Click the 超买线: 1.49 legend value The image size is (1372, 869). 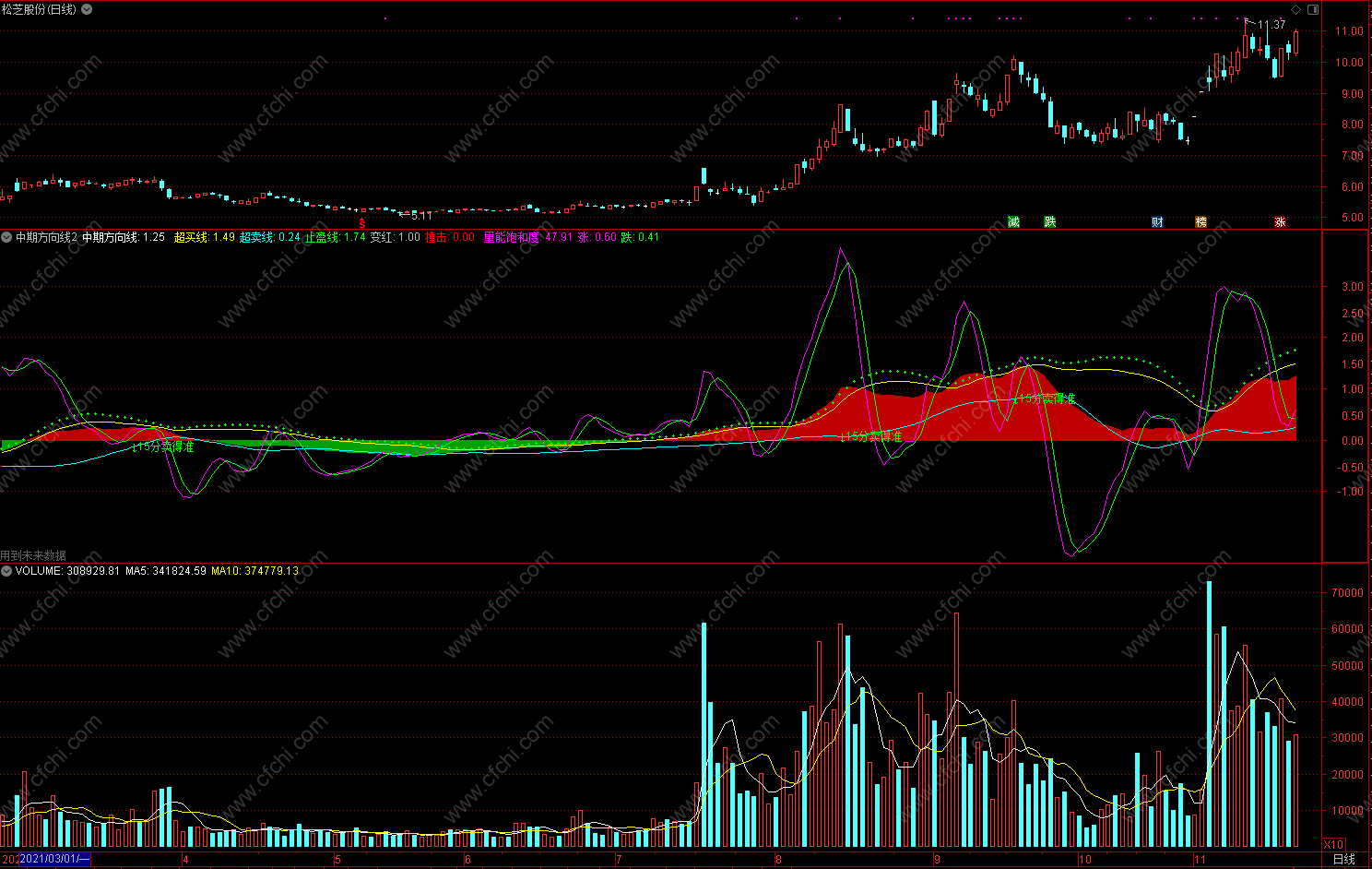point(205,237)
